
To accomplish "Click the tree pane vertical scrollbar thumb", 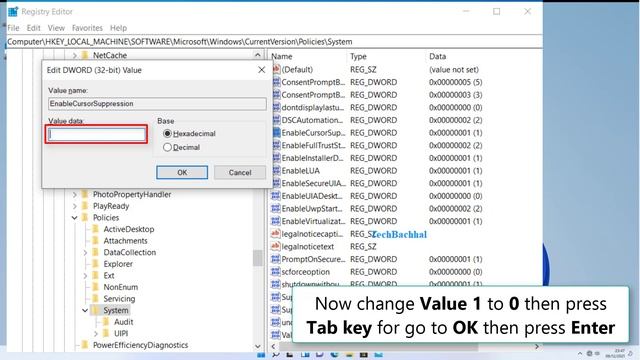I will point(258,258).
